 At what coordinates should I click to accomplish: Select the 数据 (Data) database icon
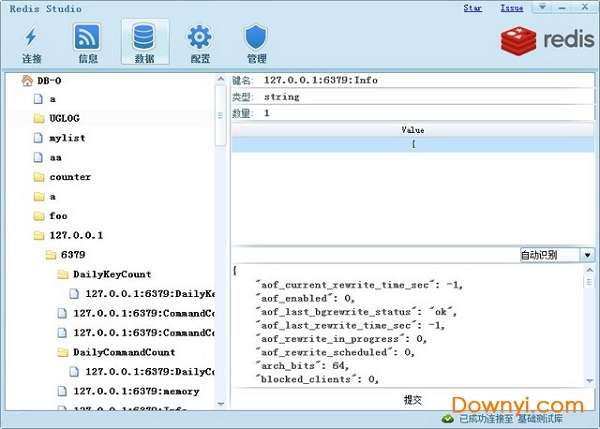[x=144, y=36]
